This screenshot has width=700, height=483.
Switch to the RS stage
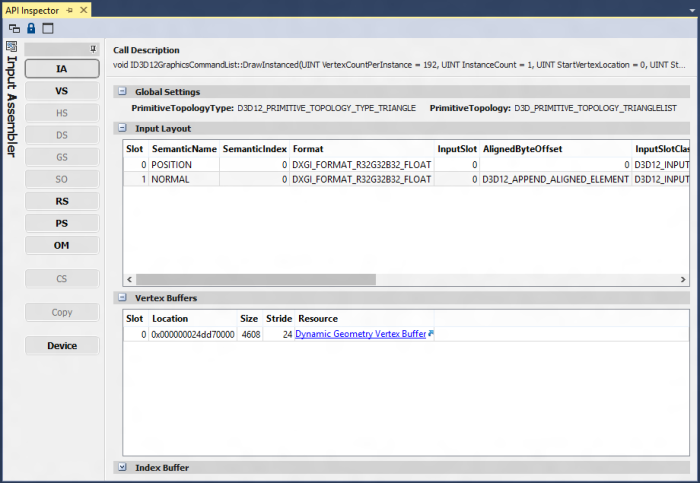point(62,201)
